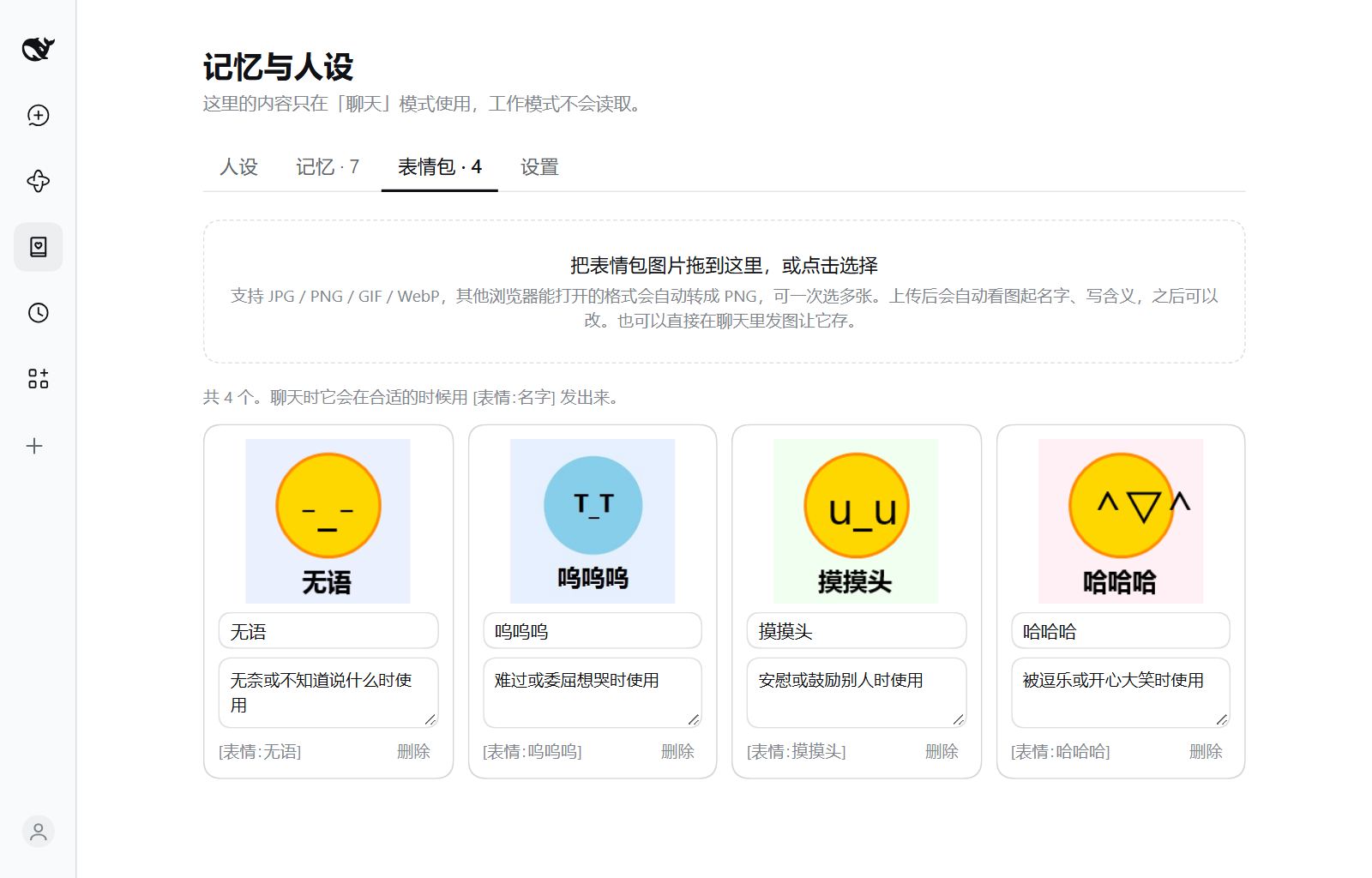Open the user profile avatar icon
1372x878 pixels.
point(38,831)
